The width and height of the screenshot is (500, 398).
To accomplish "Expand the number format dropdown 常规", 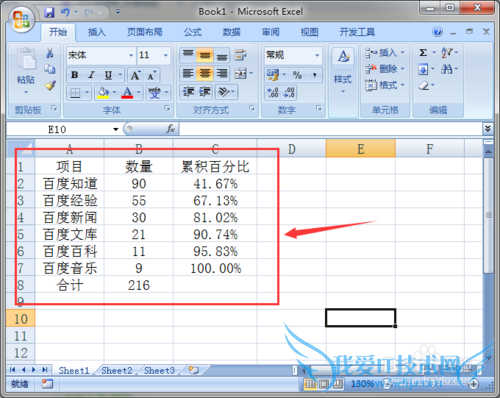I will pyautogui.click(x=317, y=55).
